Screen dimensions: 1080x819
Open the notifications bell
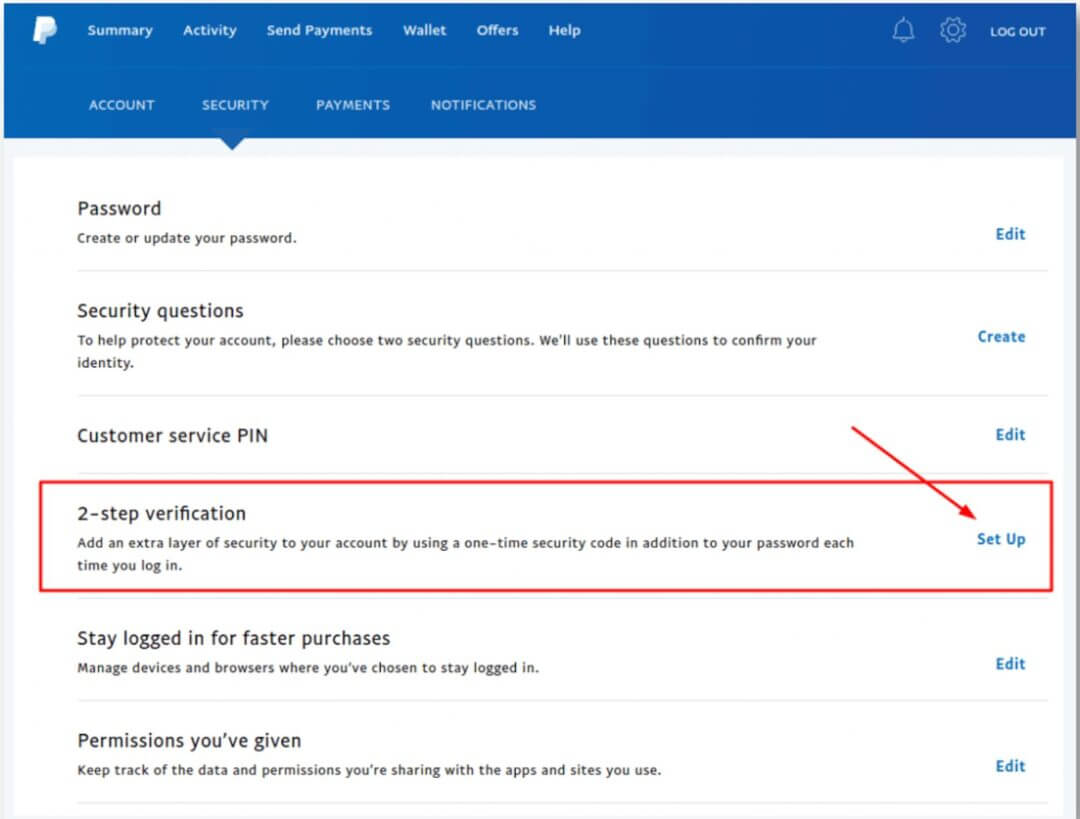tap(903, 31)
